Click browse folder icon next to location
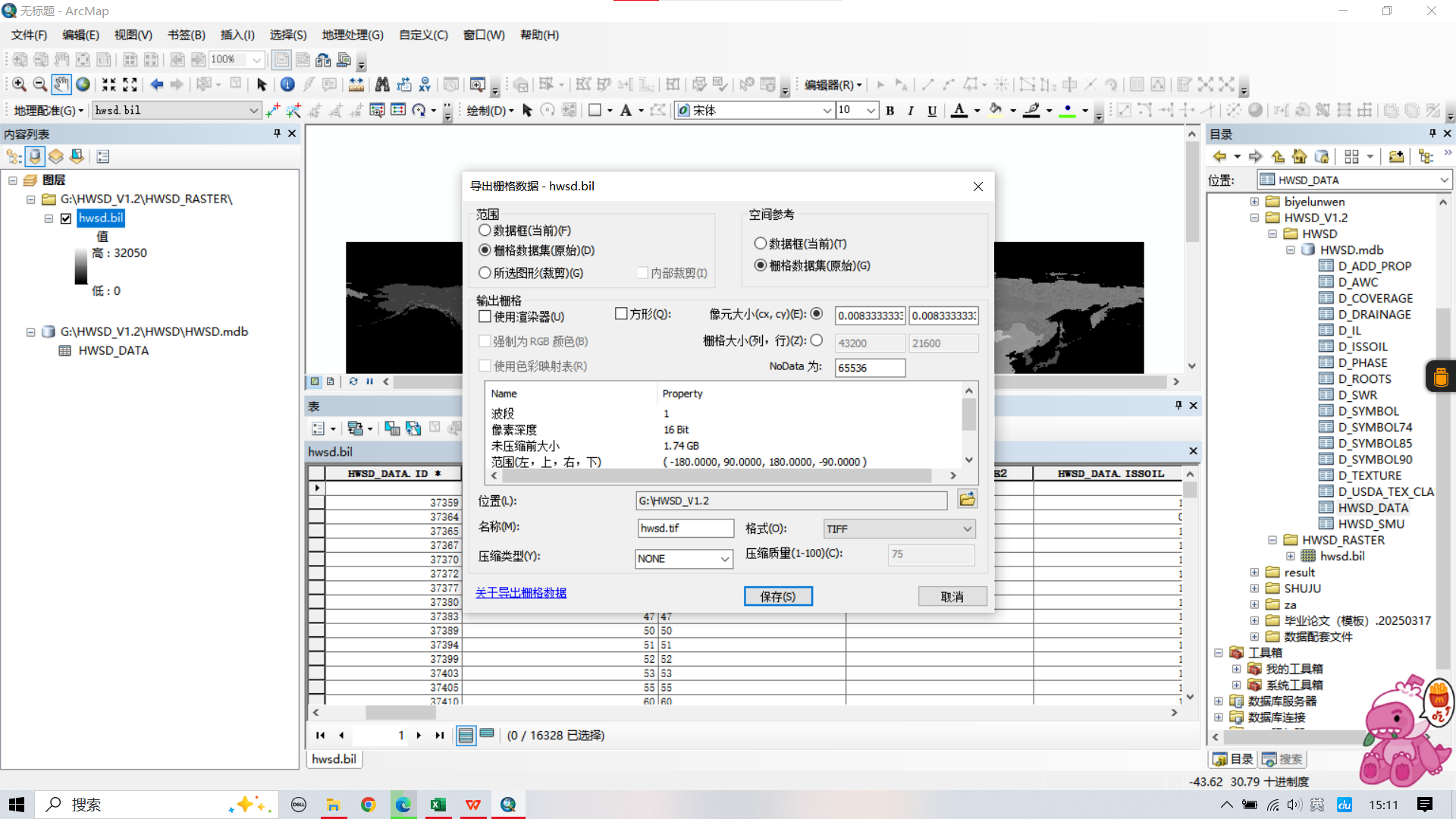 [967, 500]
